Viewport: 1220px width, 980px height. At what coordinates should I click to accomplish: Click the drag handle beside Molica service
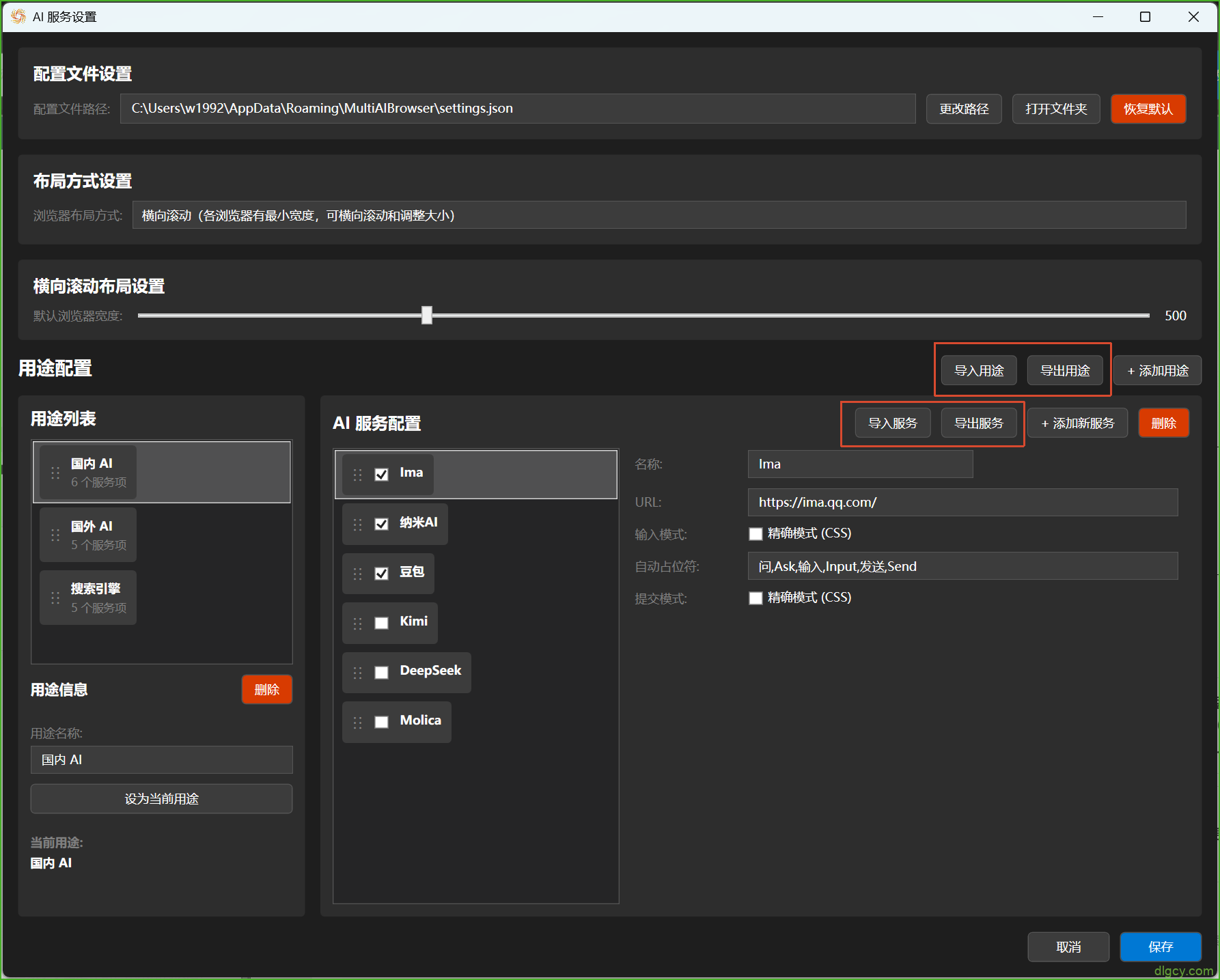point(357,723)
